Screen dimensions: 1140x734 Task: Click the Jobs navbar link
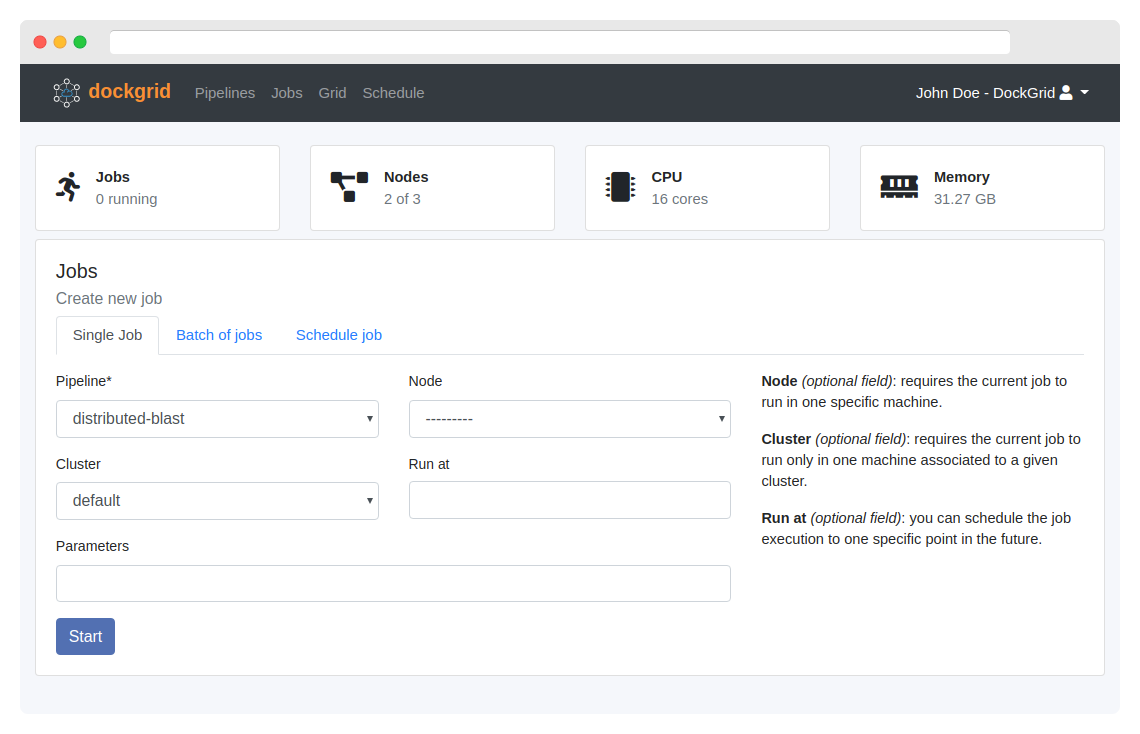pyautogui.click(x=287, y=93)
